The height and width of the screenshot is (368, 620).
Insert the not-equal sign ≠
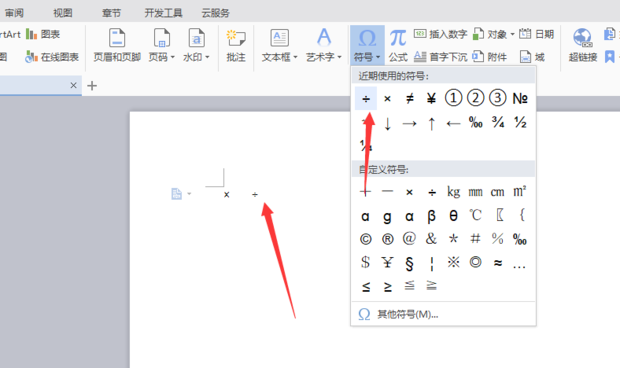[410, 98]
